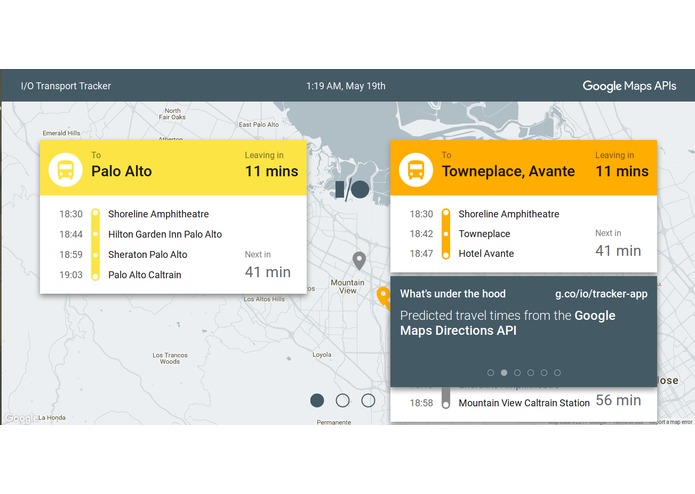Select the orange map pin near Mountain View
This screenshot has height=494, width=695.
[x=383, y=297]
